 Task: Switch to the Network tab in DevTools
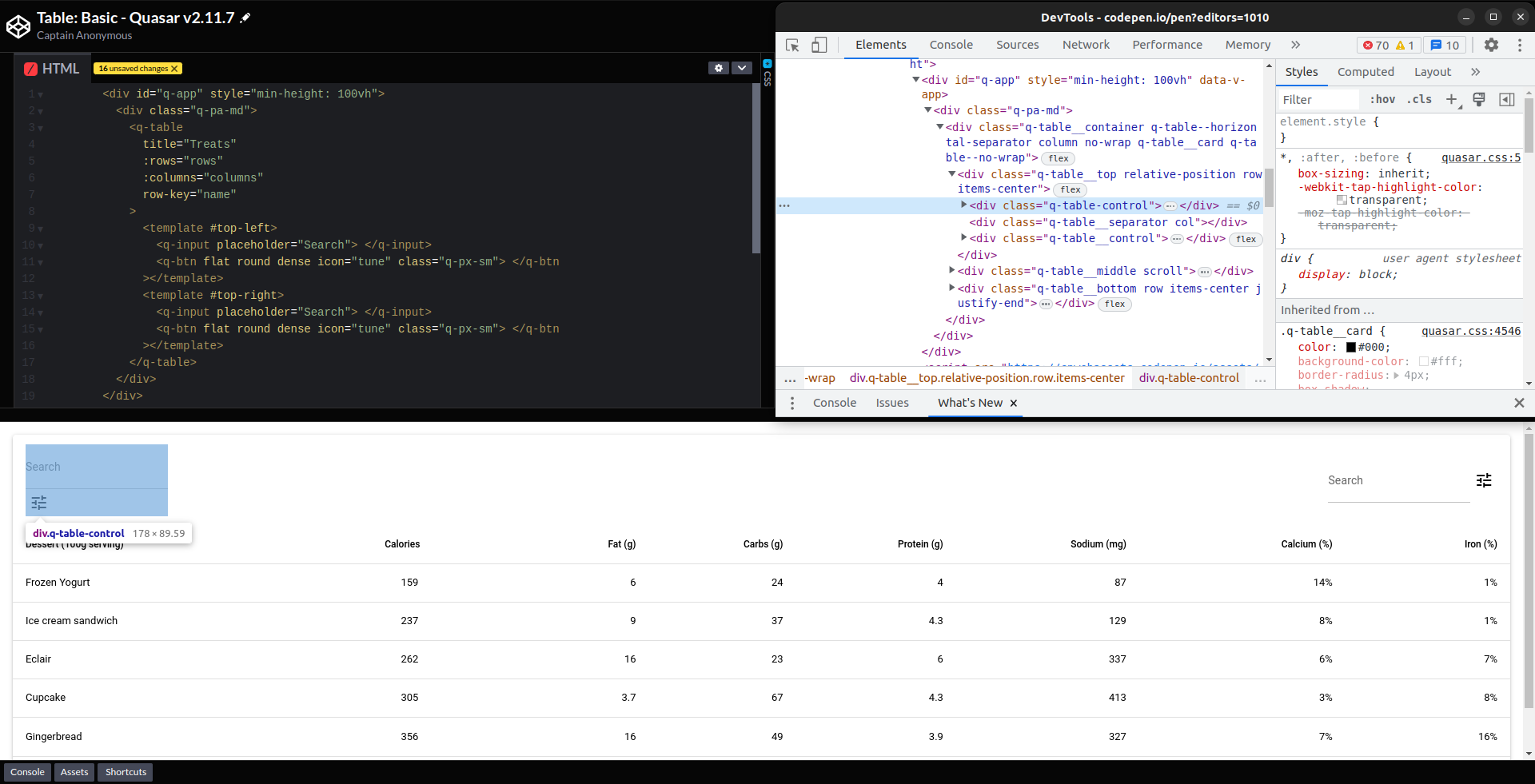[x=1086, y=45]
